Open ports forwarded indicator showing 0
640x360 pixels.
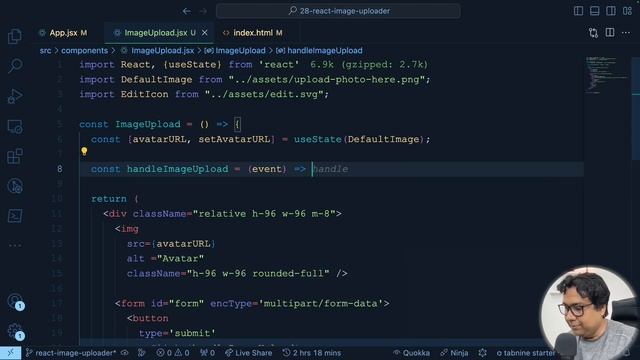coord(208,353)
